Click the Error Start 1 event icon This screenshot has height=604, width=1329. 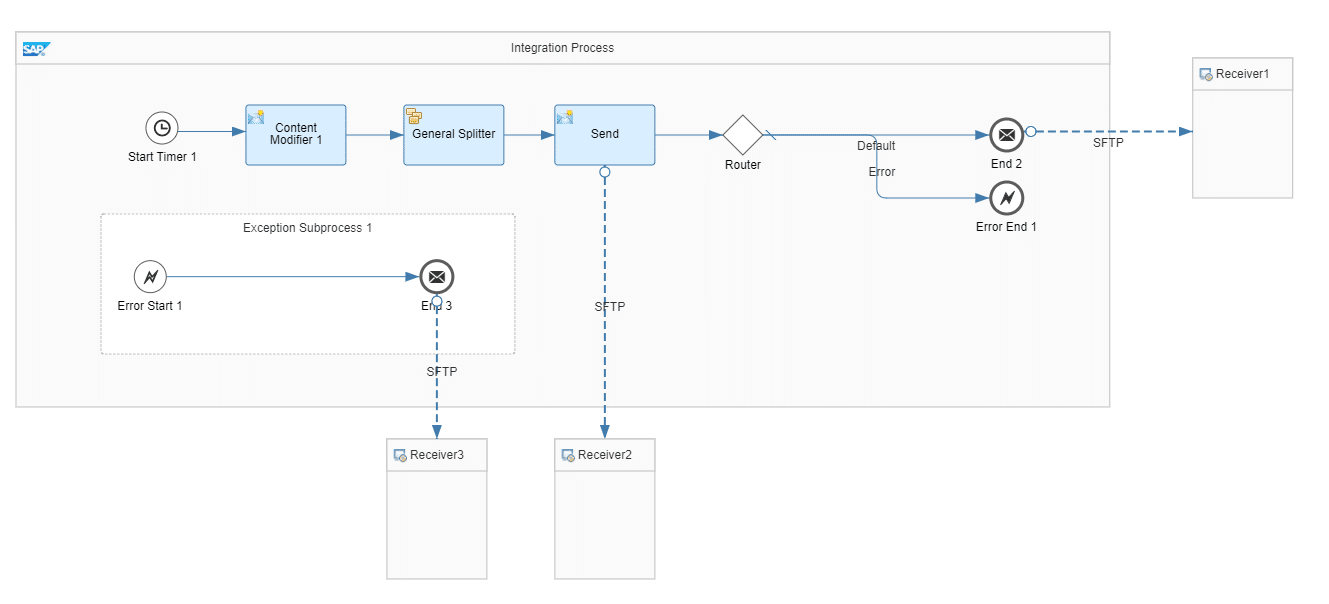[150, 277]
